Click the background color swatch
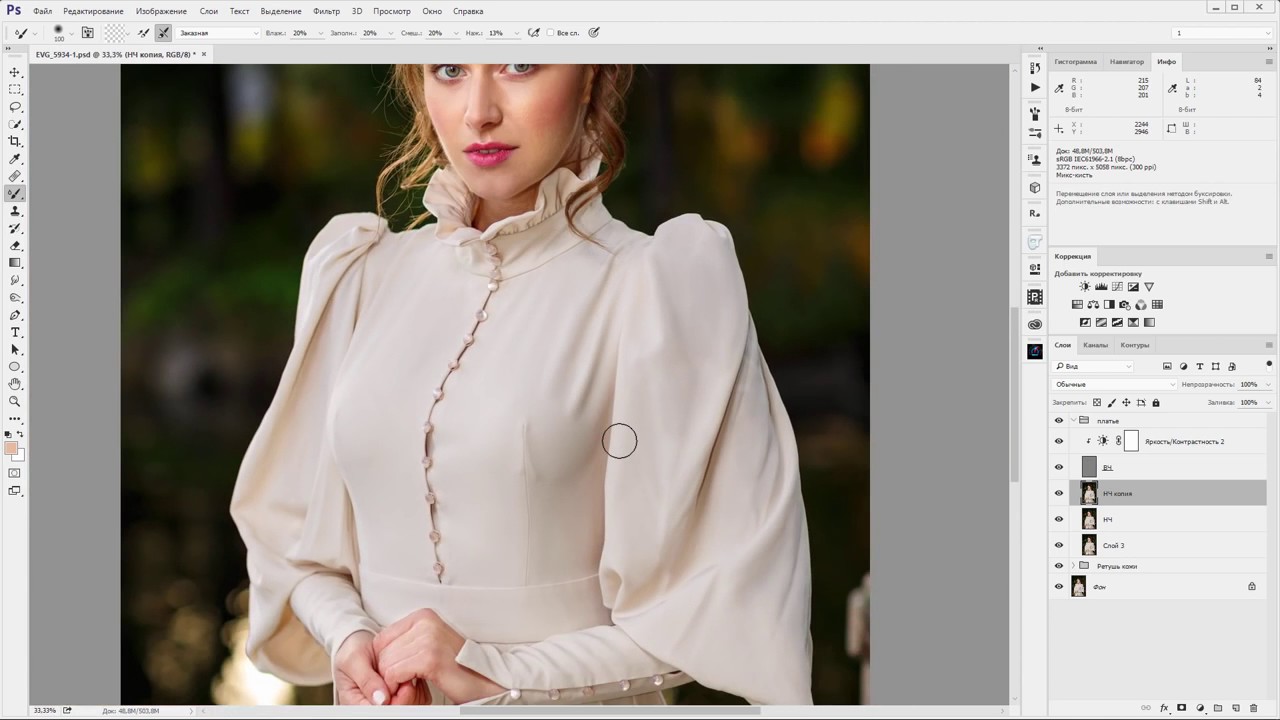 click(18, 455)
